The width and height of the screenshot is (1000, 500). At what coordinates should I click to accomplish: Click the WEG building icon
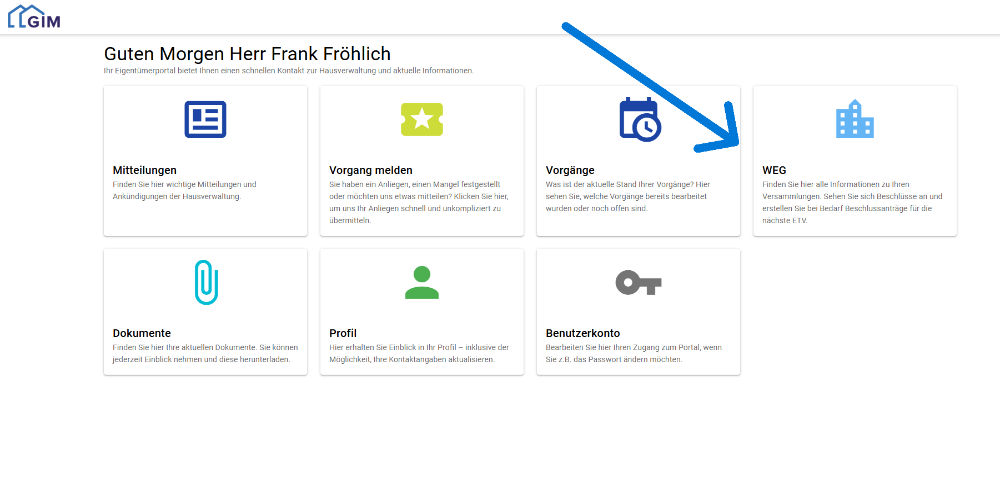coord(855,119)
